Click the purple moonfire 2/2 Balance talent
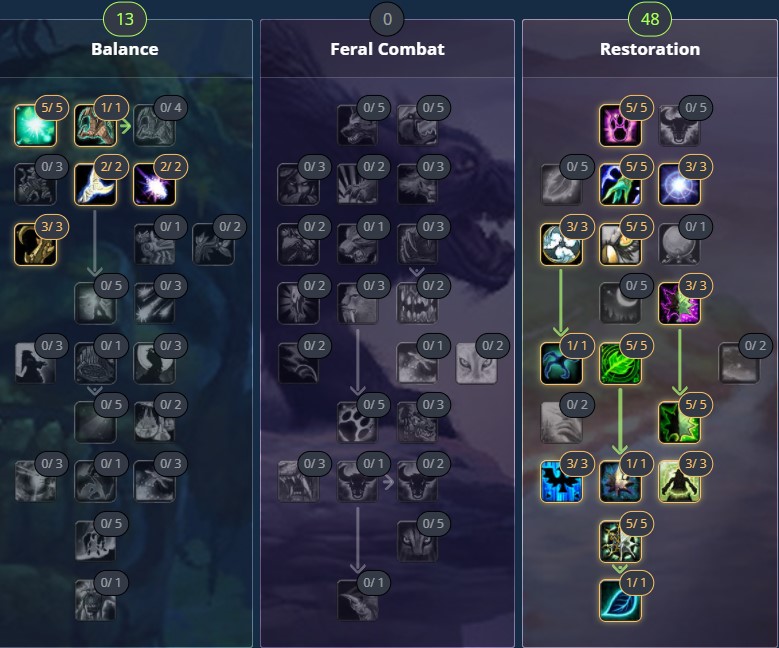 155,184
